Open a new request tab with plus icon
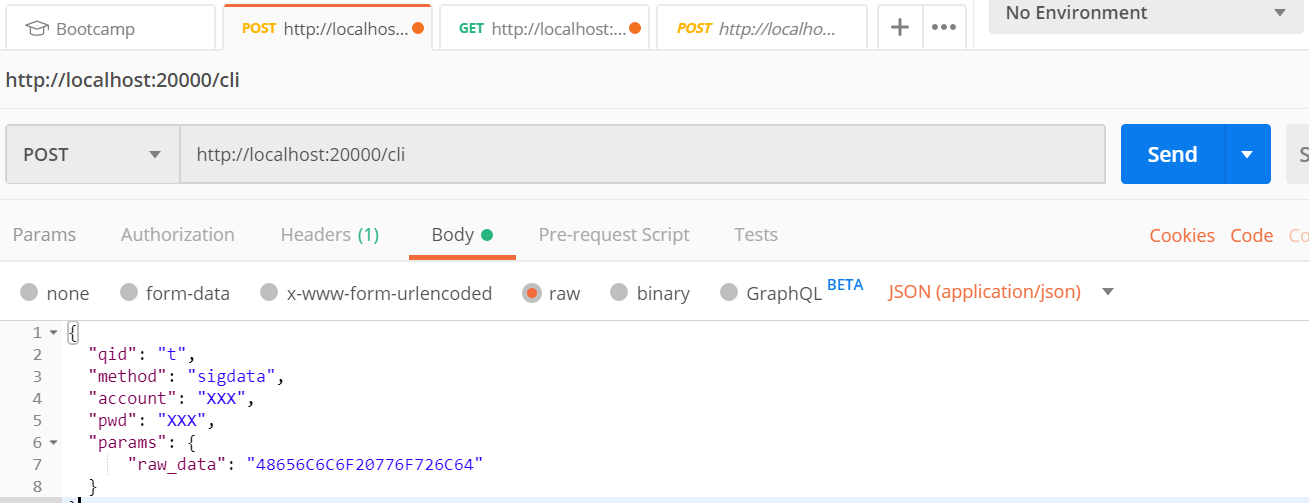1309x503 pixels. coord(900,28)
